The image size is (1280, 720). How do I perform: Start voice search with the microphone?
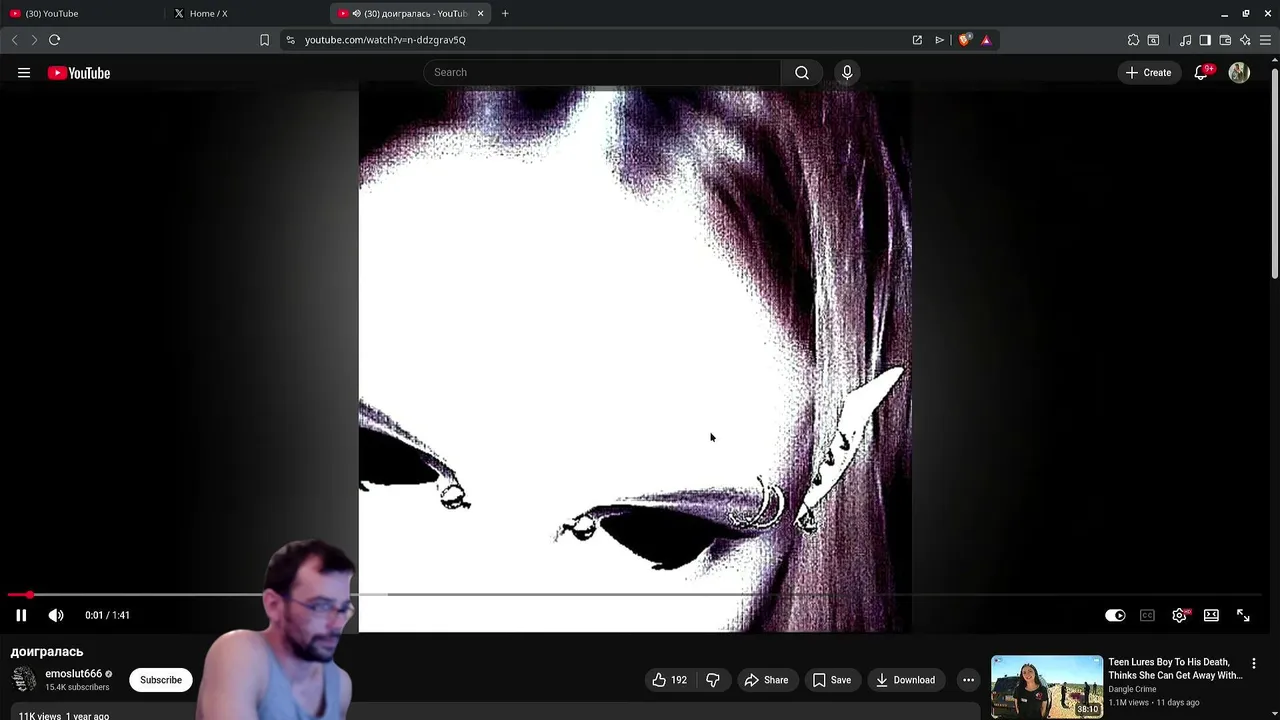(847, 72)
